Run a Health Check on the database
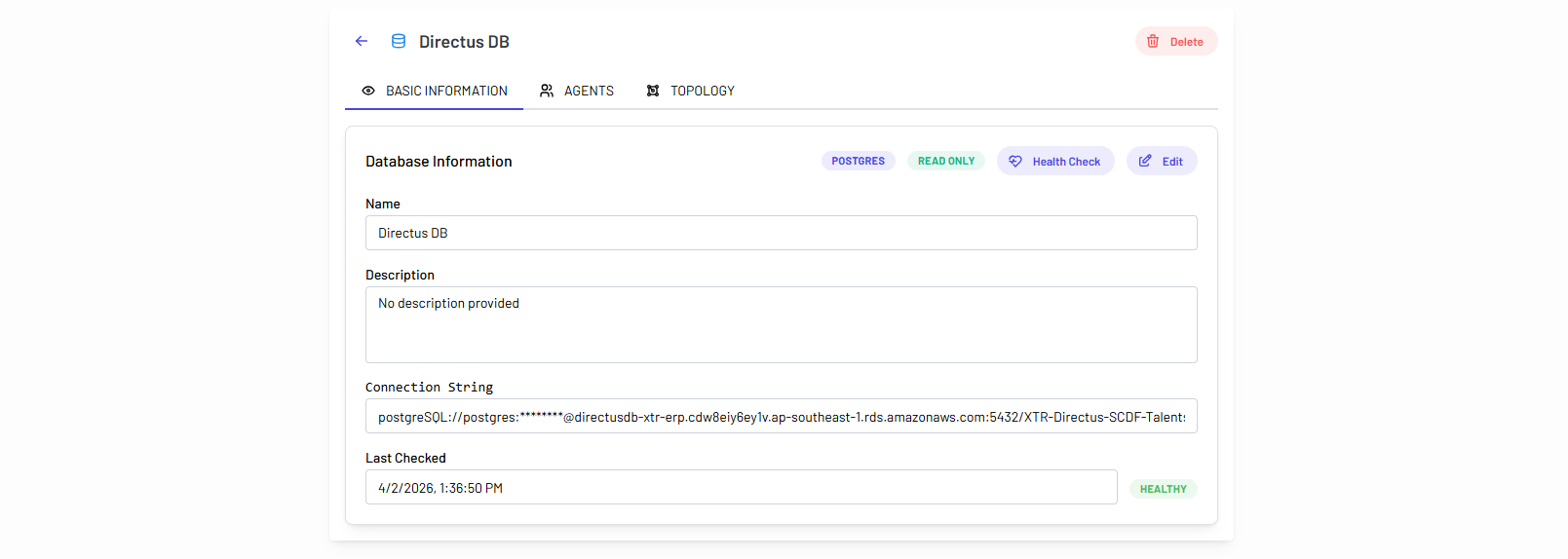Viewport: 1568px width, 559px height. [x=1055, y=161]
